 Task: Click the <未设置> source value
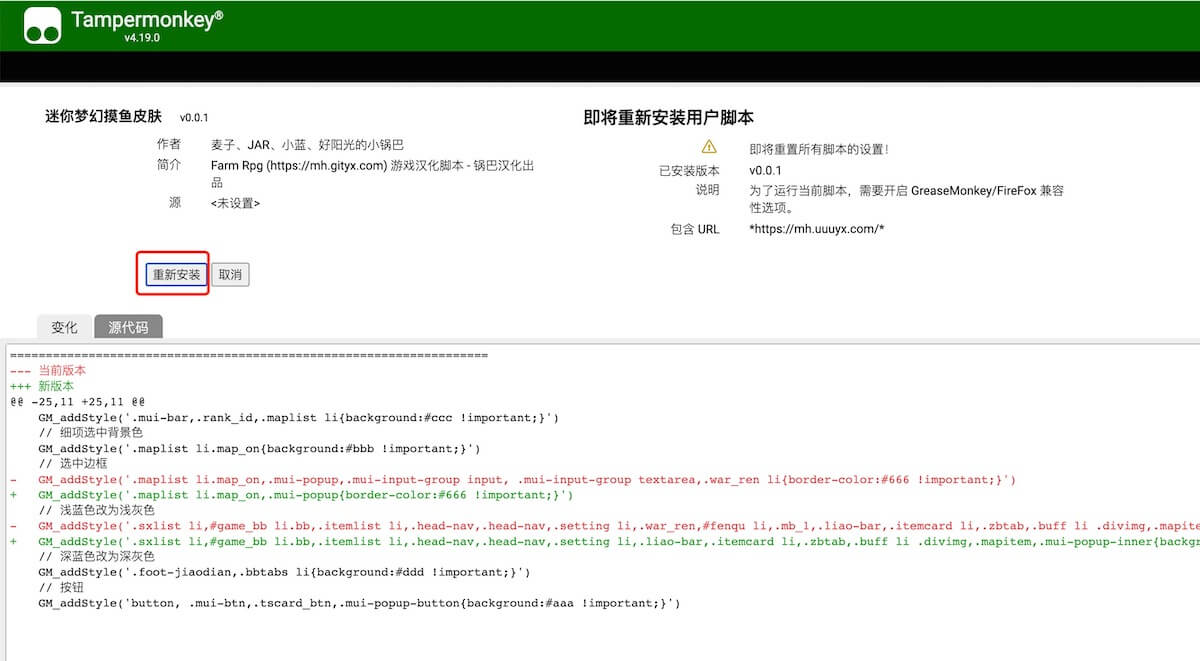coord(235,203)
